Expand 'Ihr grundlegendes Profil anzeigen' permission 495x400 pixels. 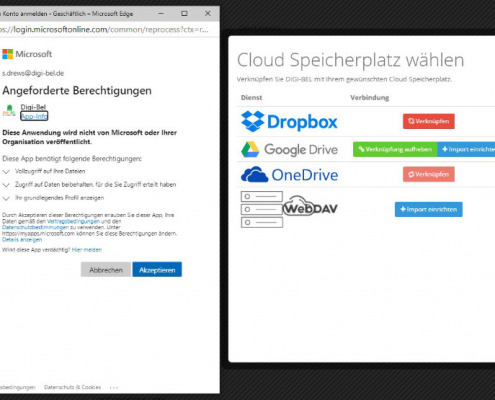[x=6, y=198]
